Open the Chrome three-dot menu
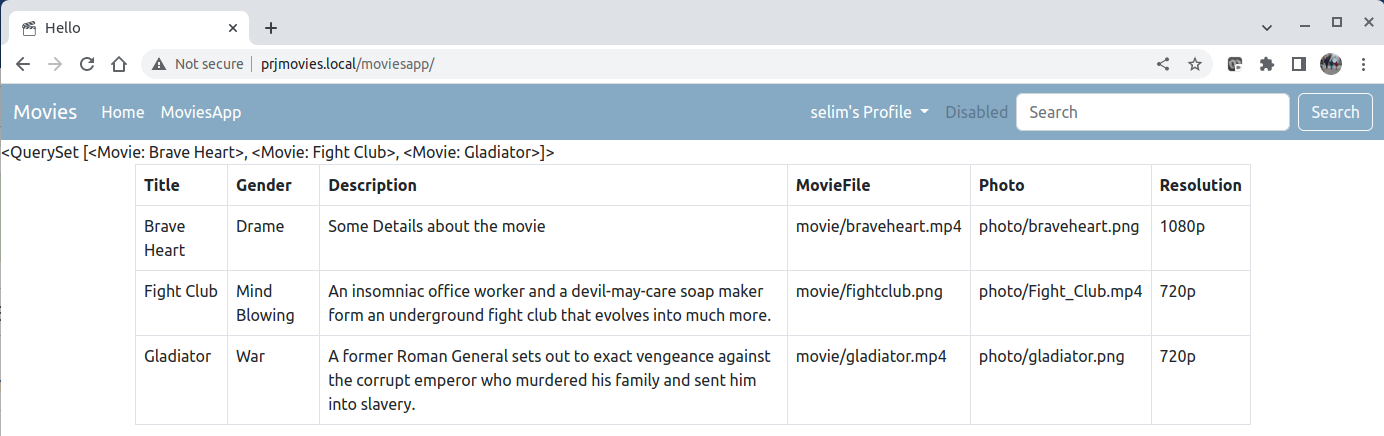The image size is (1384, 436). pyautogui.click(x=1363, y=64)
